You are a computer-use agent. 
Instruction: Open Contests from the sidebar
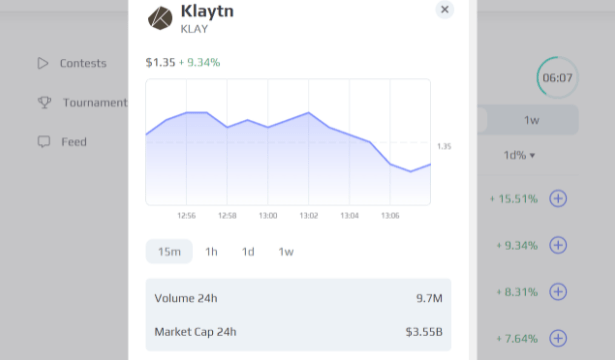tap(83, 63)
